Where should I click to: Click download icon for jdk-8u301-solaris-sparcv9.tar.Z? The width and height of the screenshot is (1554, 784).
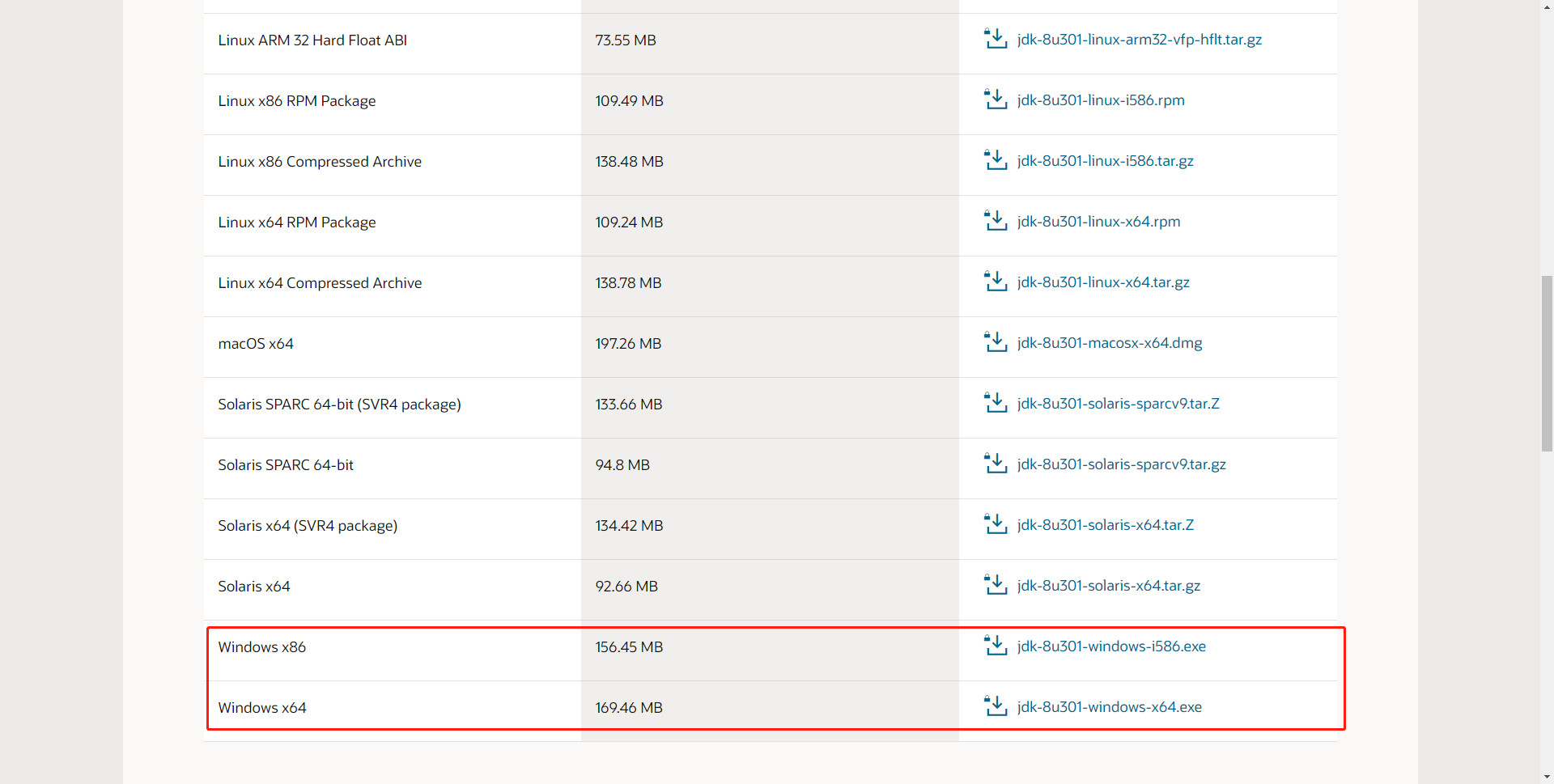click(995, 403)
